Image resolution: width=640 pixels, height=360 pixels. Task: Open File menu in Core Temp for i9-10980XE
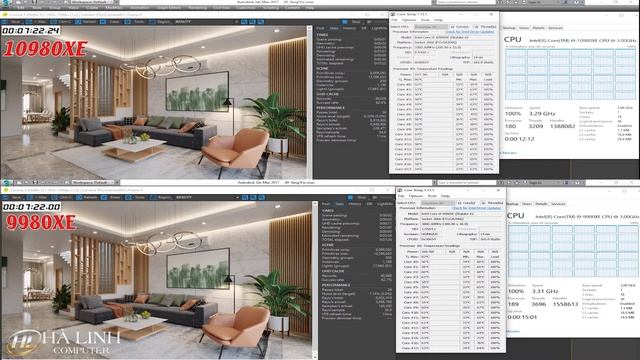394,20
